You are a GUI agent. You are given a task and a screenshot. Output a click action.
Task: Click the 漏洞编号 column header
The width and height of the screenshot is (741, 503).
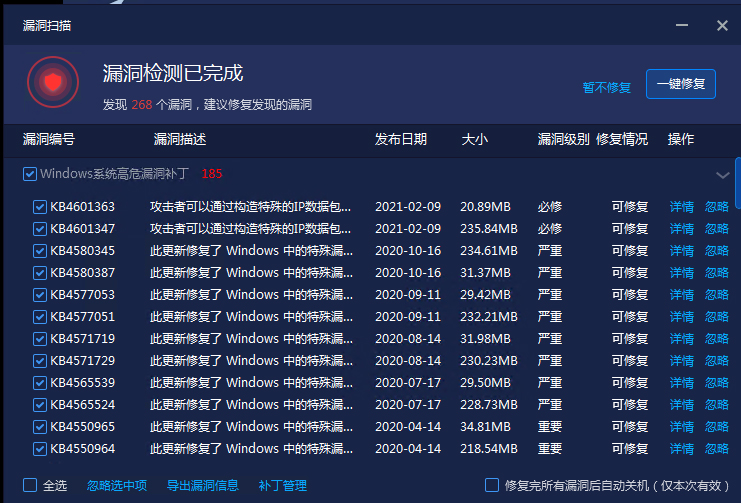[x=49, y=139]
